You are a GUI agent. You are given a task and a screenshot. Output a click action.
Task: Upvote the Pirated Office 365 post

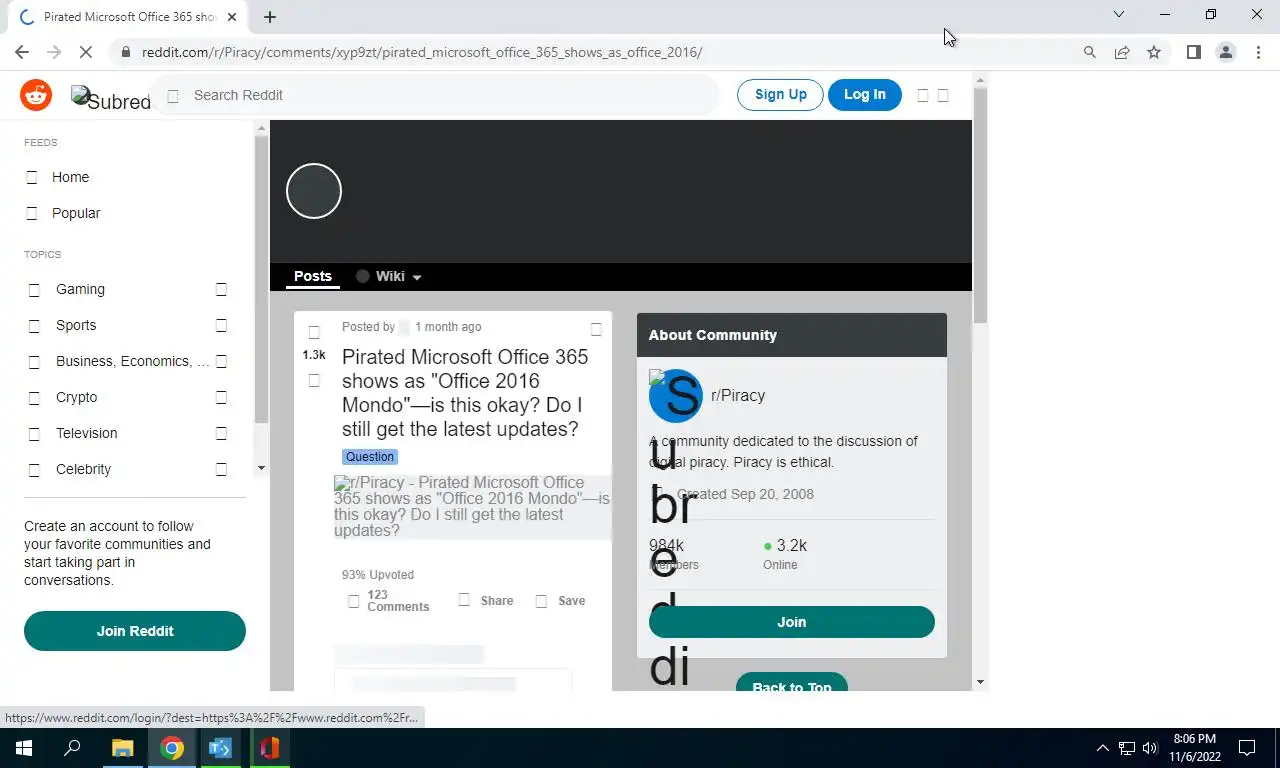pyautogui.click(x=314, y=332)
